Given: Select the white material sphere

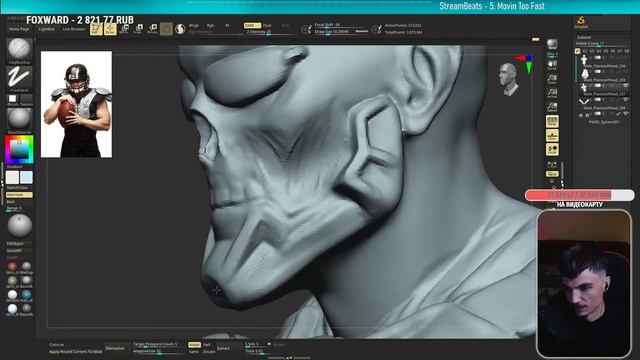Looking at the screenshot, I should (12, 294).
